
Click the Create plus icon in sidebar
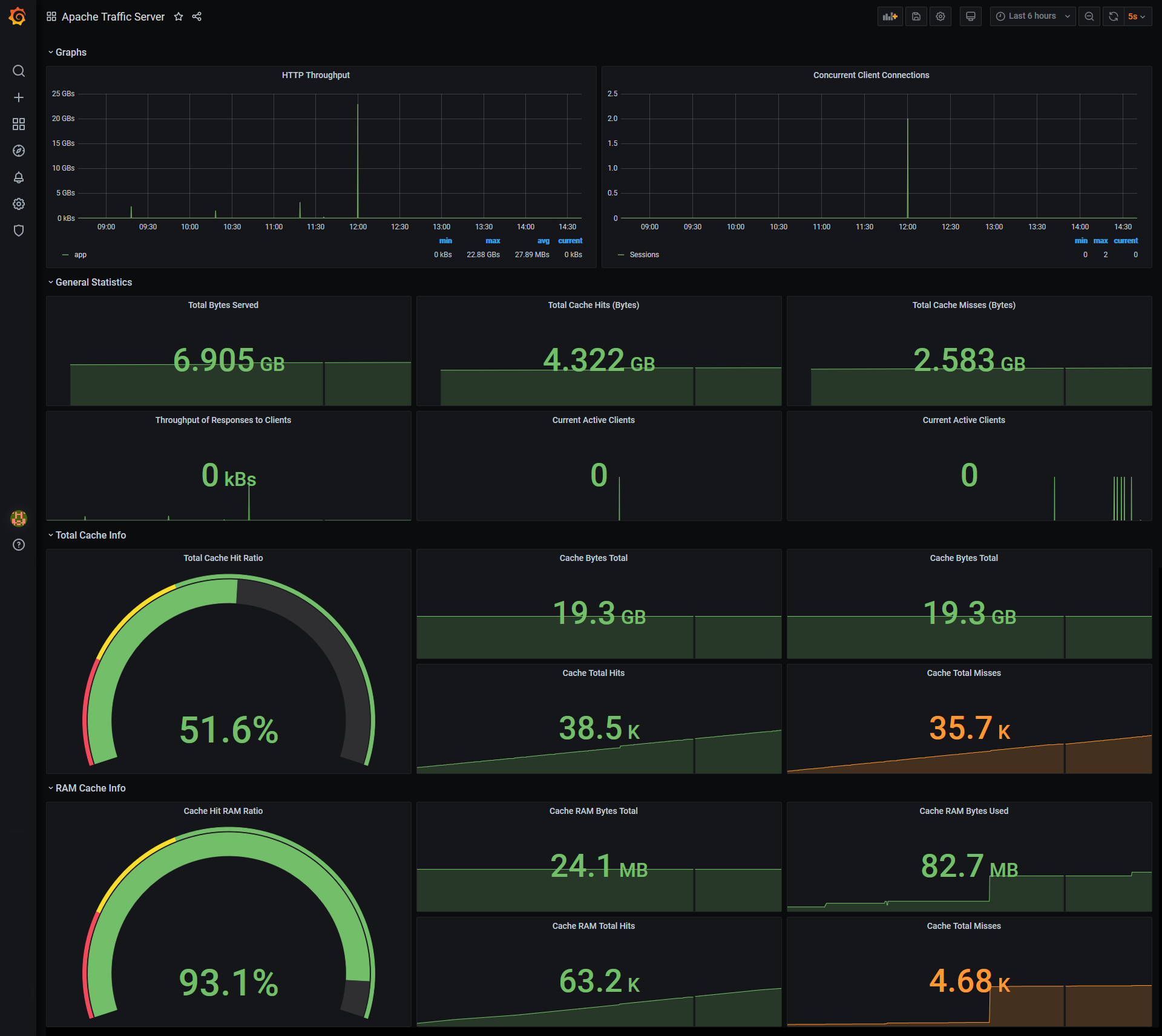click(x=19, y=97)
